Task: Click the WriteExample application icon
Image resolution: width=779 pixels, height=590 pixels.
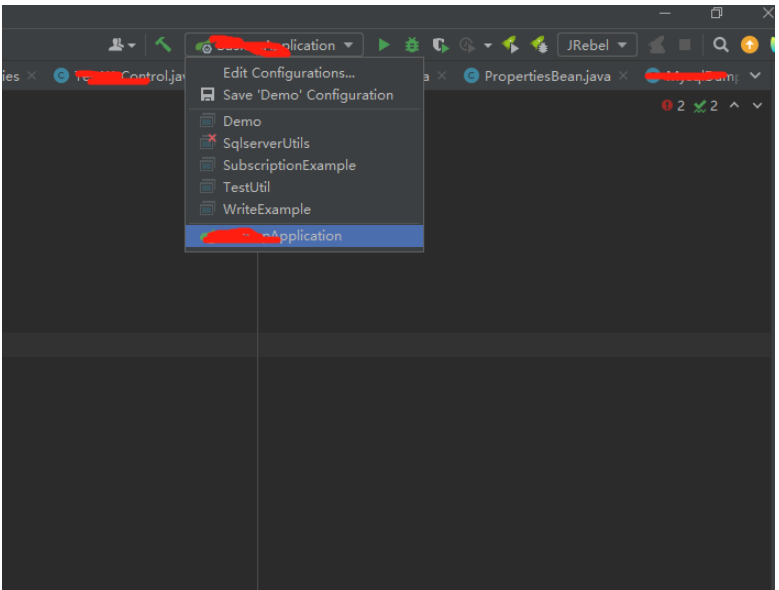Action: (207, 209)
